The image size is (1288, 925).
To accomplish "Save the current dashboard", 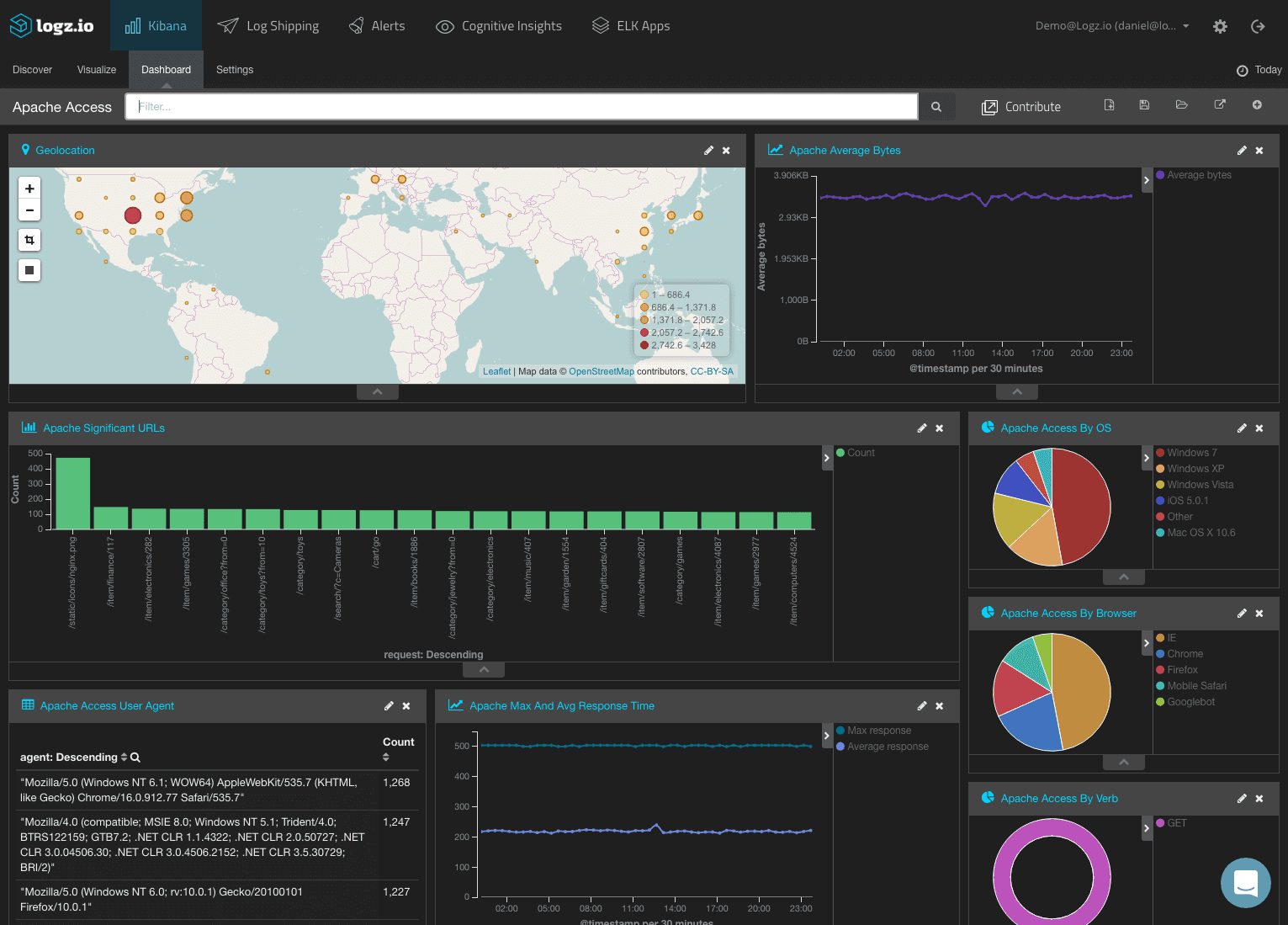I will point(1143,105).
